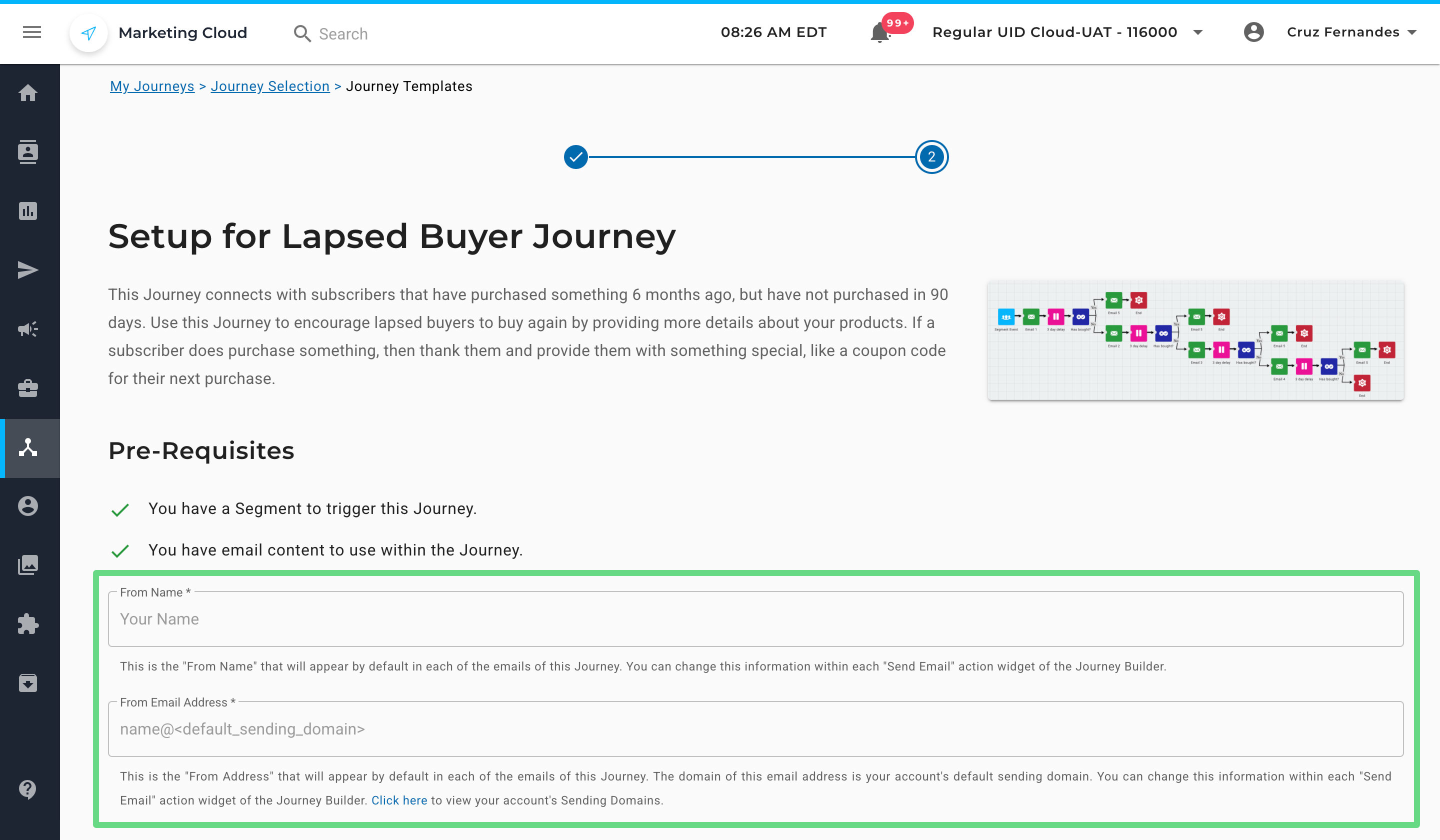Click the 99+ notification badge

897,23
